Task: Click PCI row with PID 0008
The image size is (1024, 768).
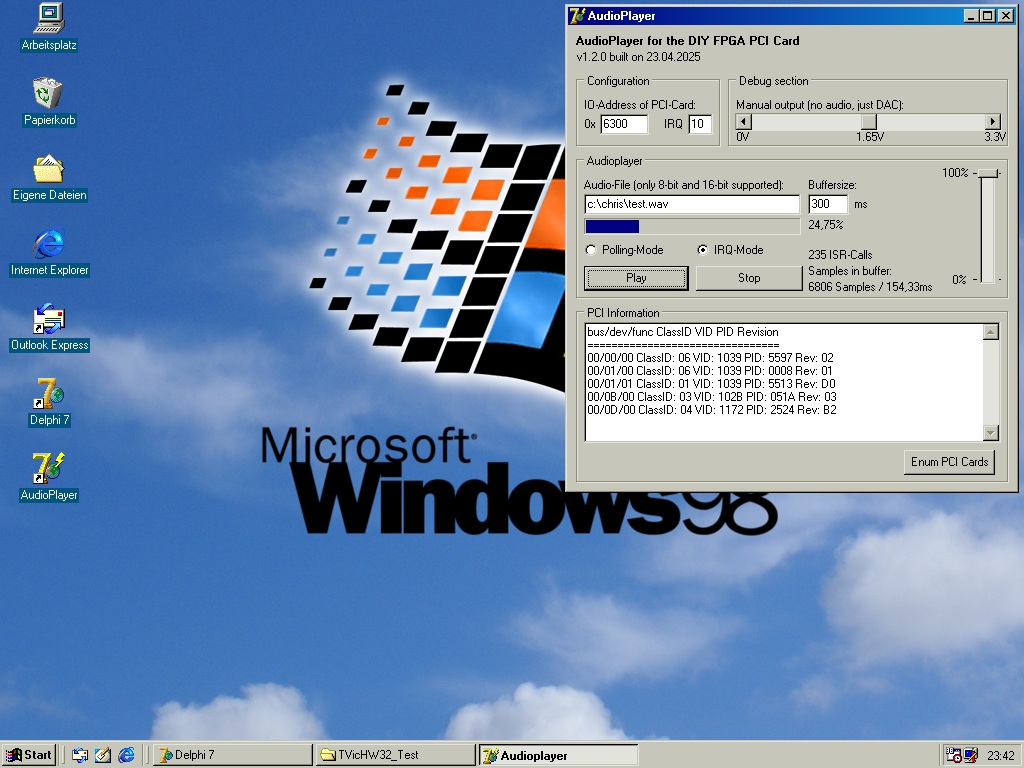Action: (710, 371)
